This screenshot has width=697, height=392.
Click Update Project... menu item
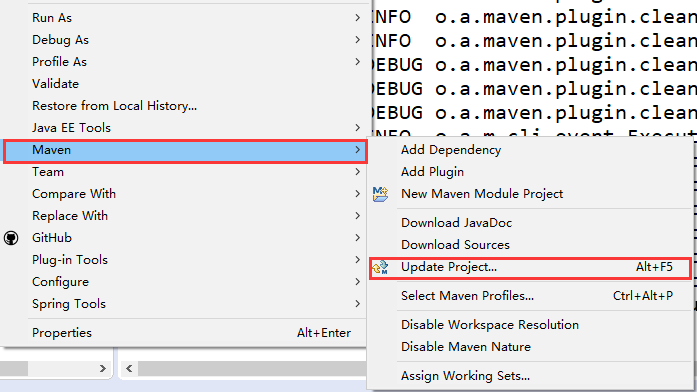(531, 268)
